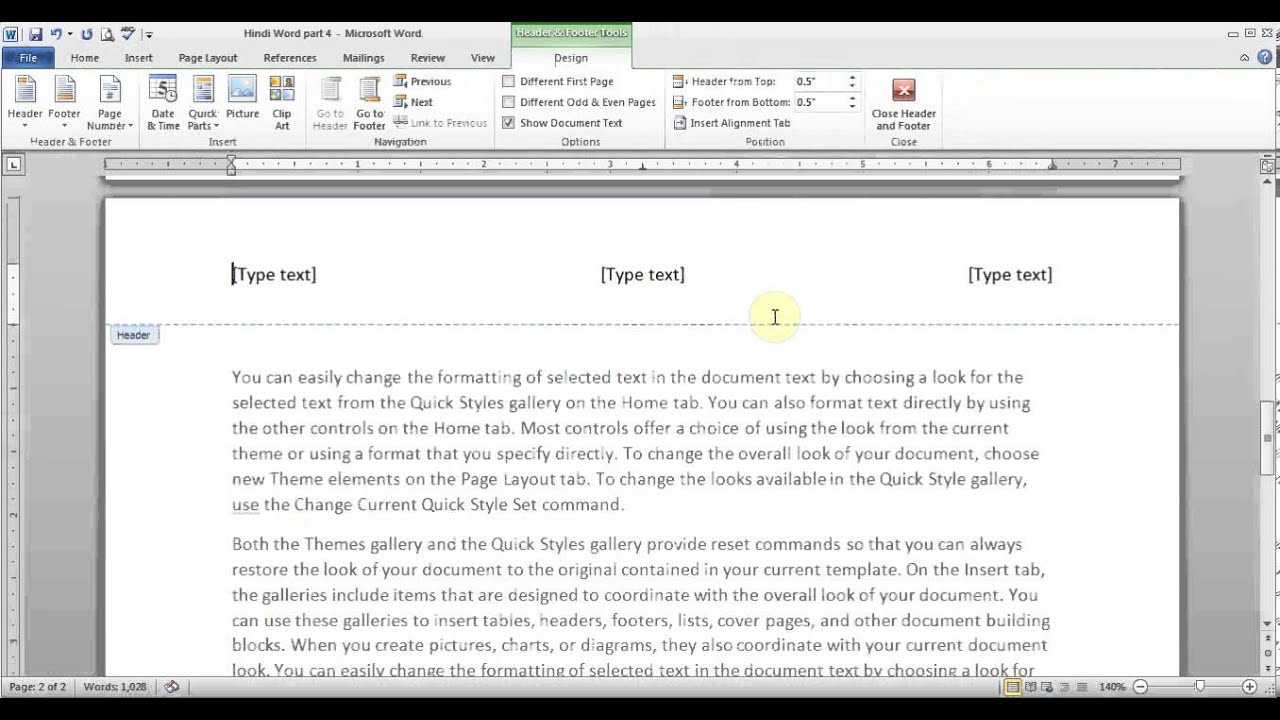The width and height of the screenshot is (1280, 720).
Task: Click the Redo (repeat) icon
Action: click(87, 34)
